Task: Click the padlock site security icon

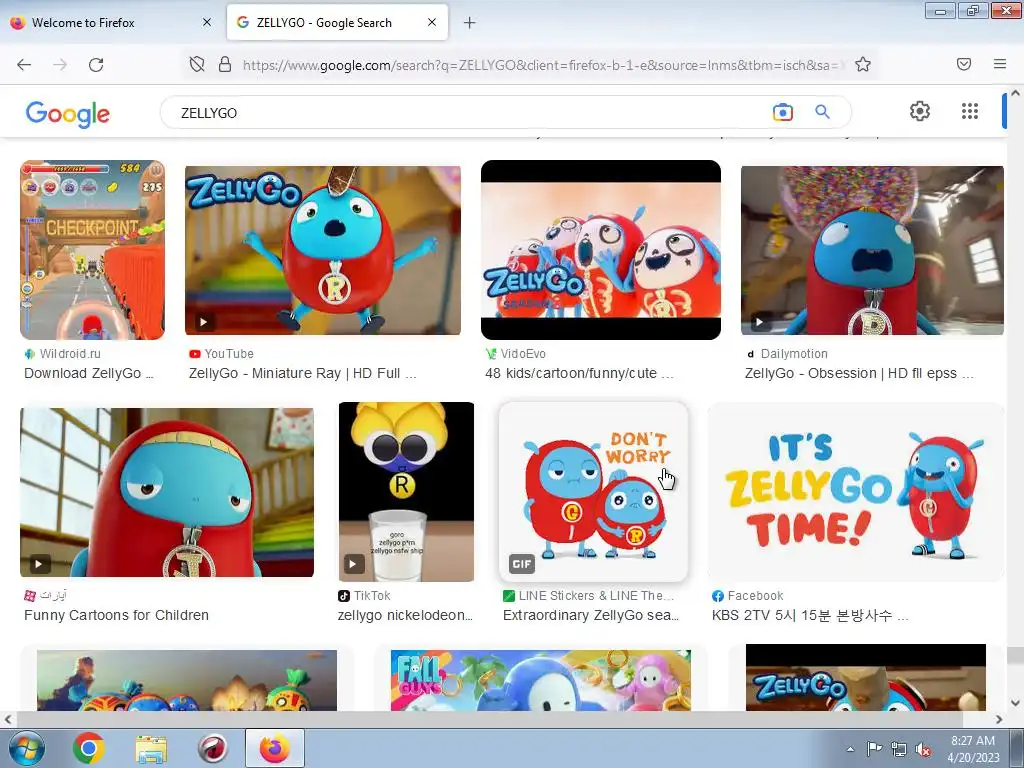Action: coord(225,64)
